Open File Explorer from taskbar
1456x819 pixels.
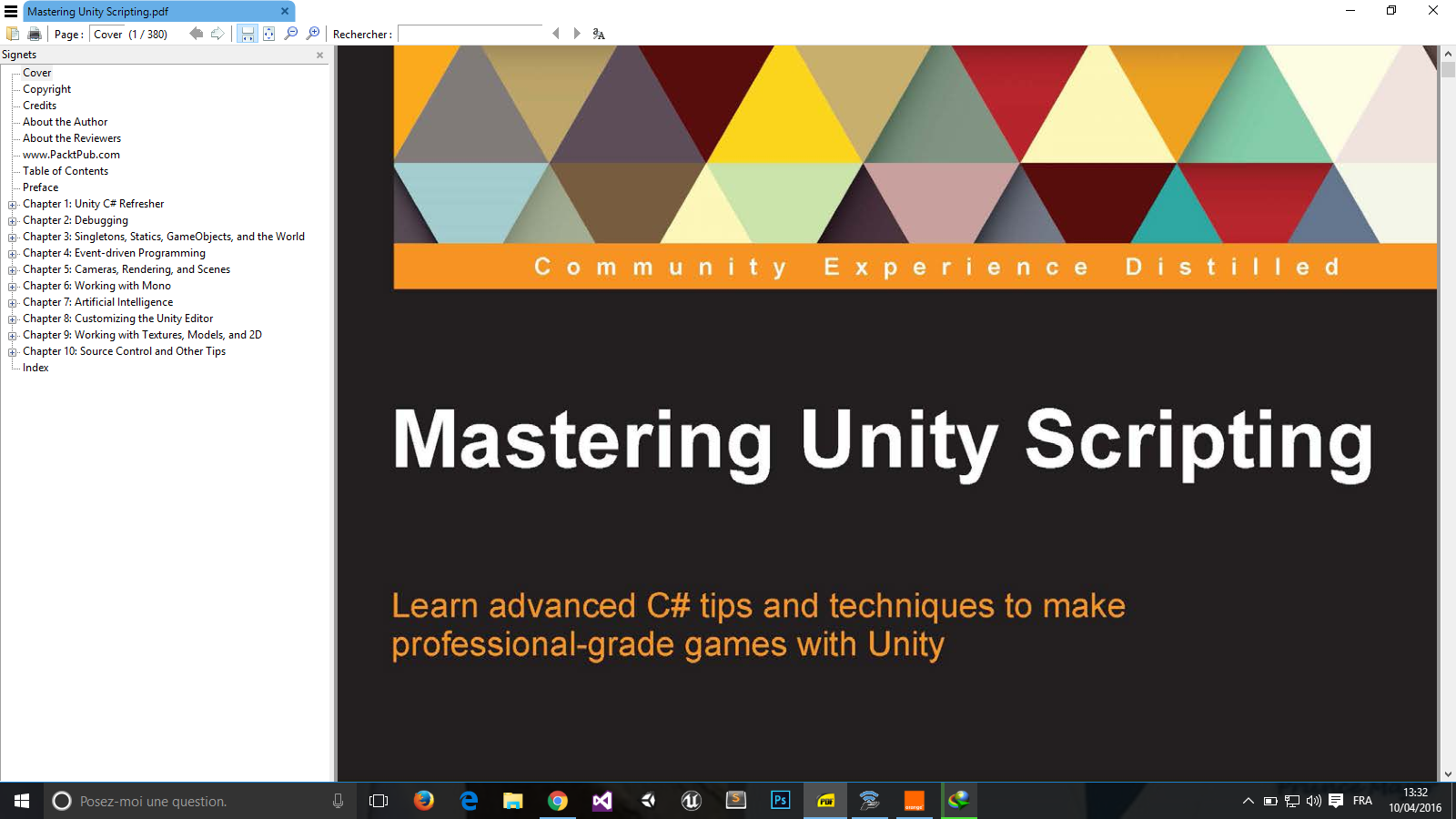click(513, 801)
